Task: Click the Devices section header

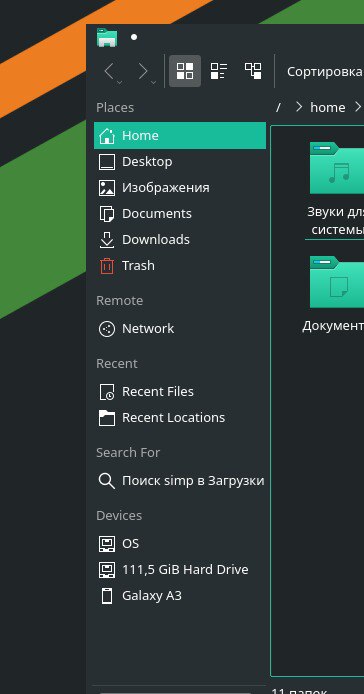Action: [119, 515]
